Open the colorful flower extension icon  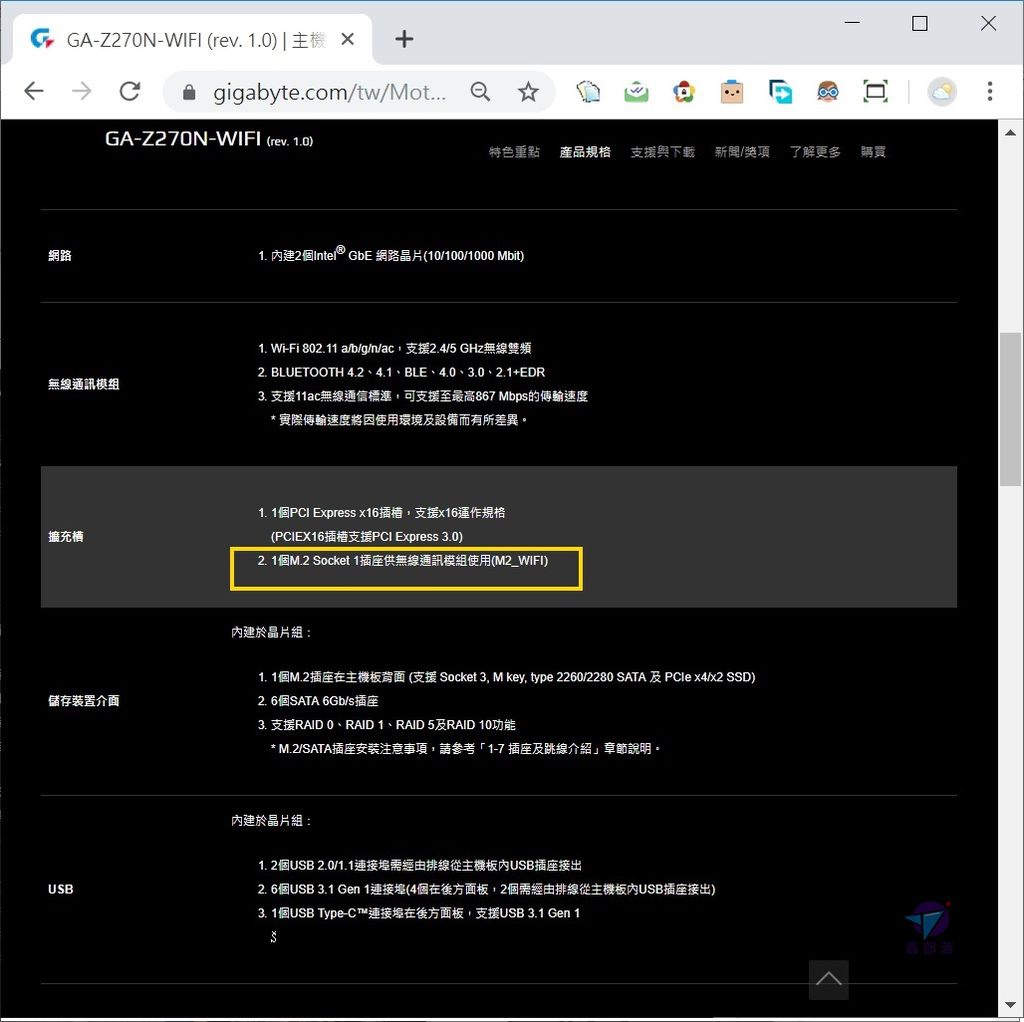[684, 91]
